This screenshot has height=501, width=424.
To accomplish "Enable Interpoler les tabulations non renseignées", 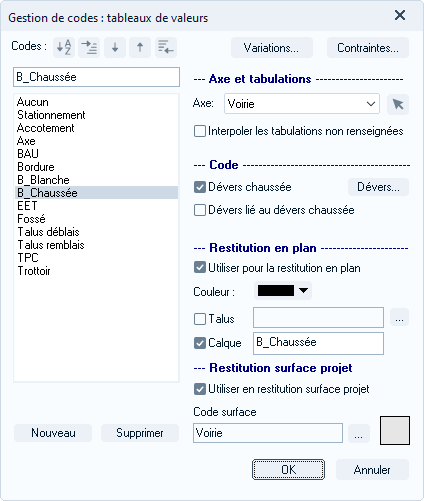I will coord(200,131).
